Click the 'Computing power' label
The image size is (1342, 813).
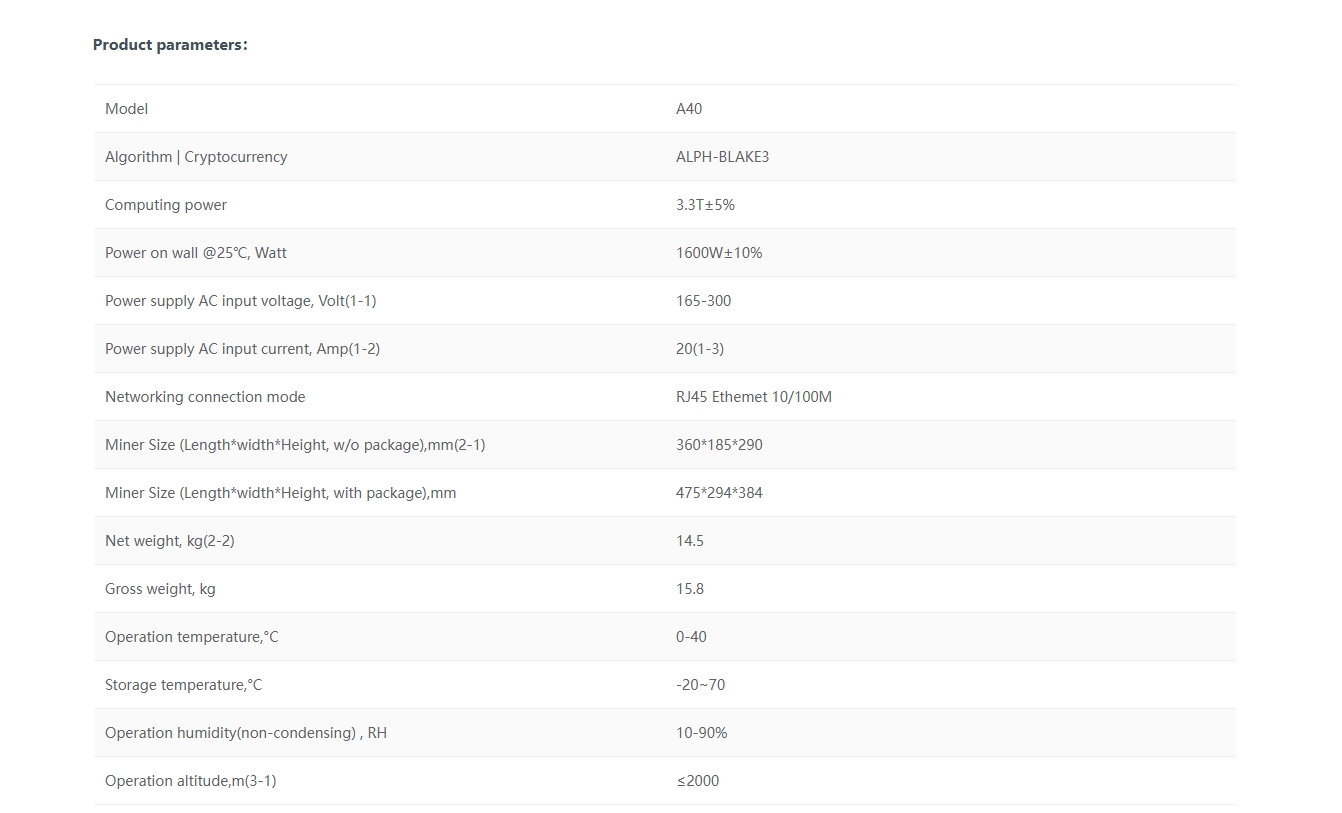coord(166,205)
